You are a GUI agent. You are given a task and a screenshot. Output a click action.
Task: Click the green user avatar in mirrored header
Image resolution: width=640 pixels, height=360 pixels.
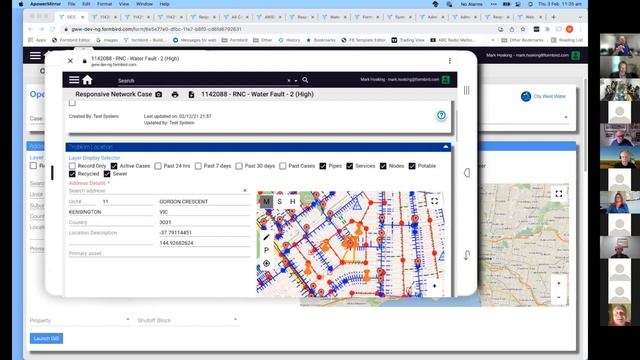[x=446, y=80]
